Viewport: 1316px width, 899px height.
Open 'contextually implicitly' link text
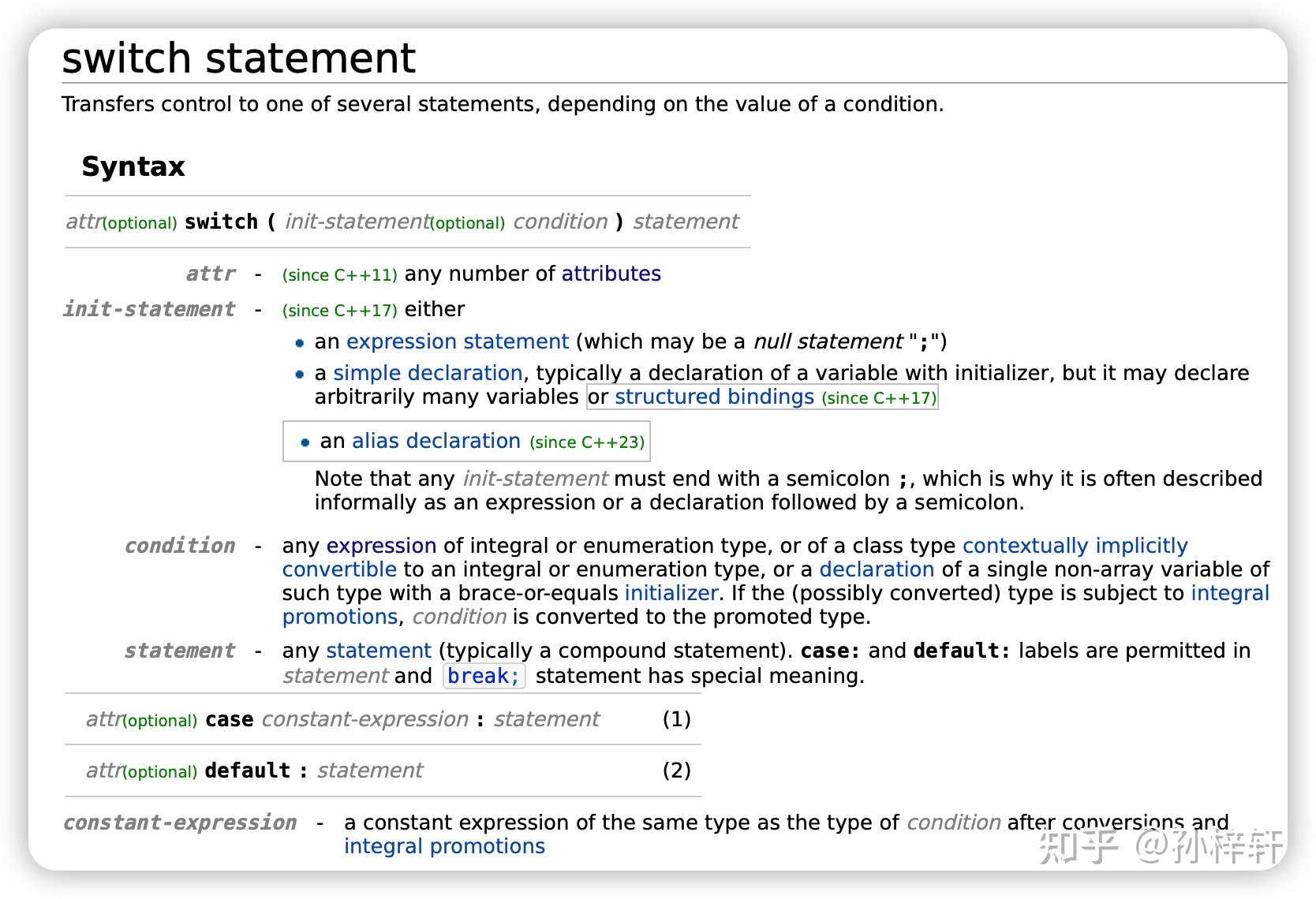click(x=1075, y=546)
